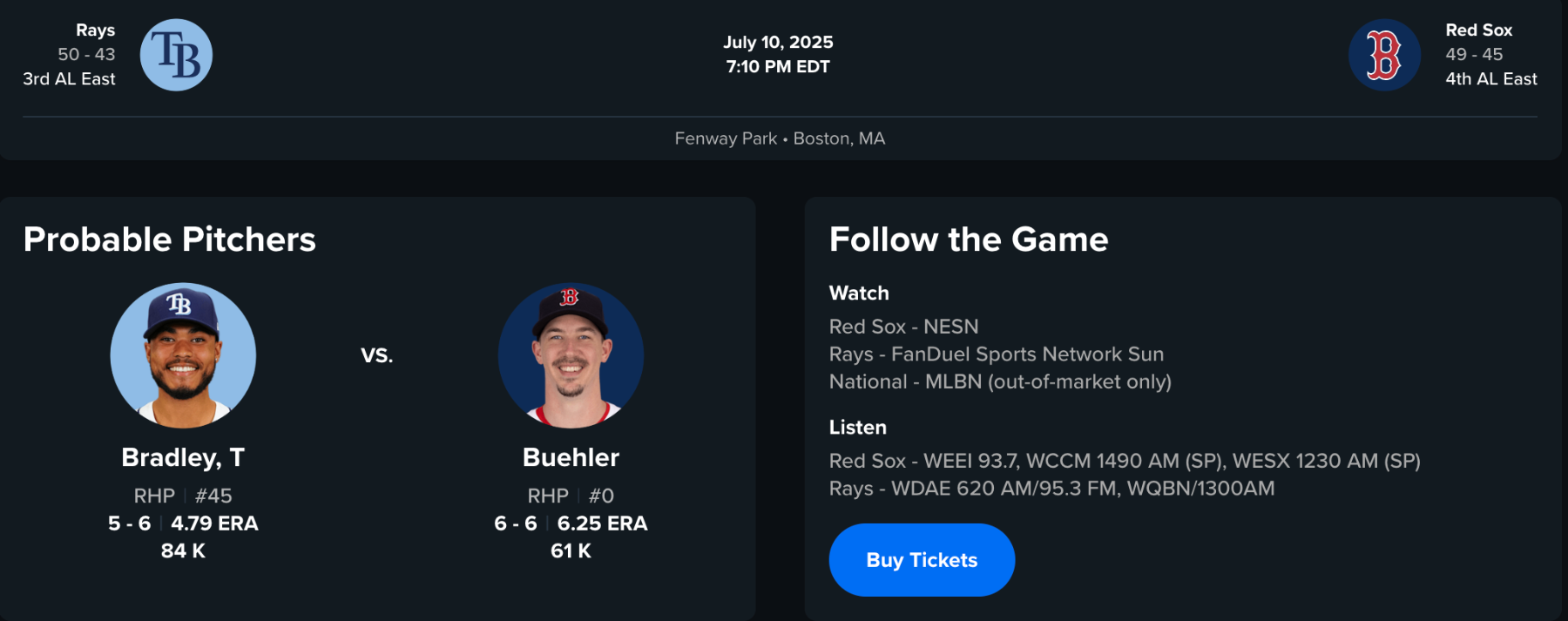Click the Tampa Bay Rays logo
The image size is (1568, 621).
tap(176, 55)
